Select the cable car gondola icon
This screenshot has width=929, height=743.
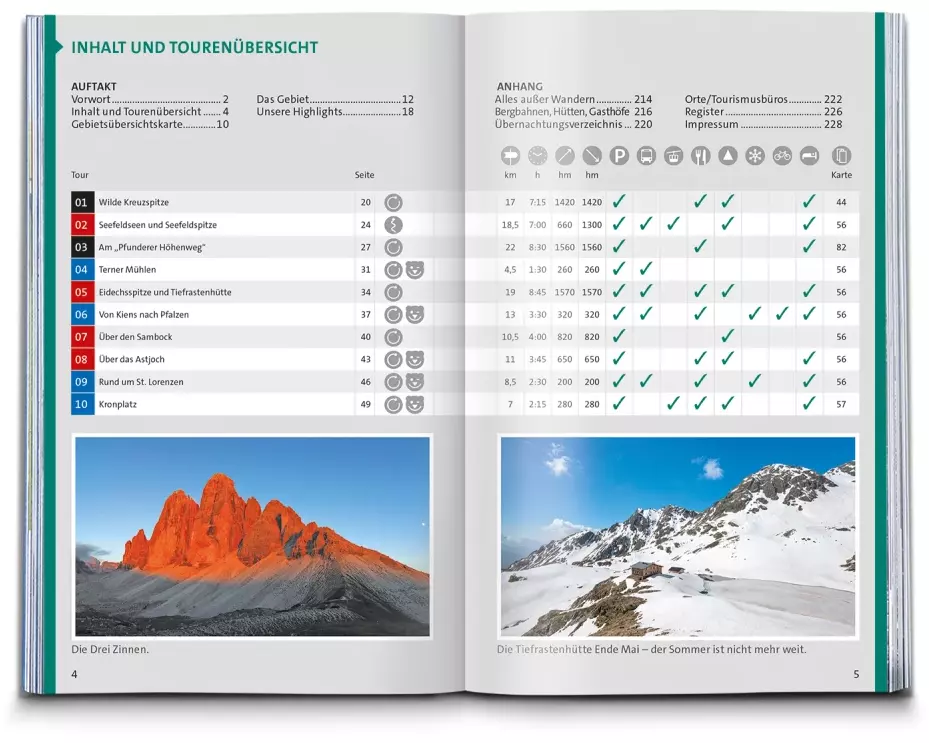tap(673, 156)
